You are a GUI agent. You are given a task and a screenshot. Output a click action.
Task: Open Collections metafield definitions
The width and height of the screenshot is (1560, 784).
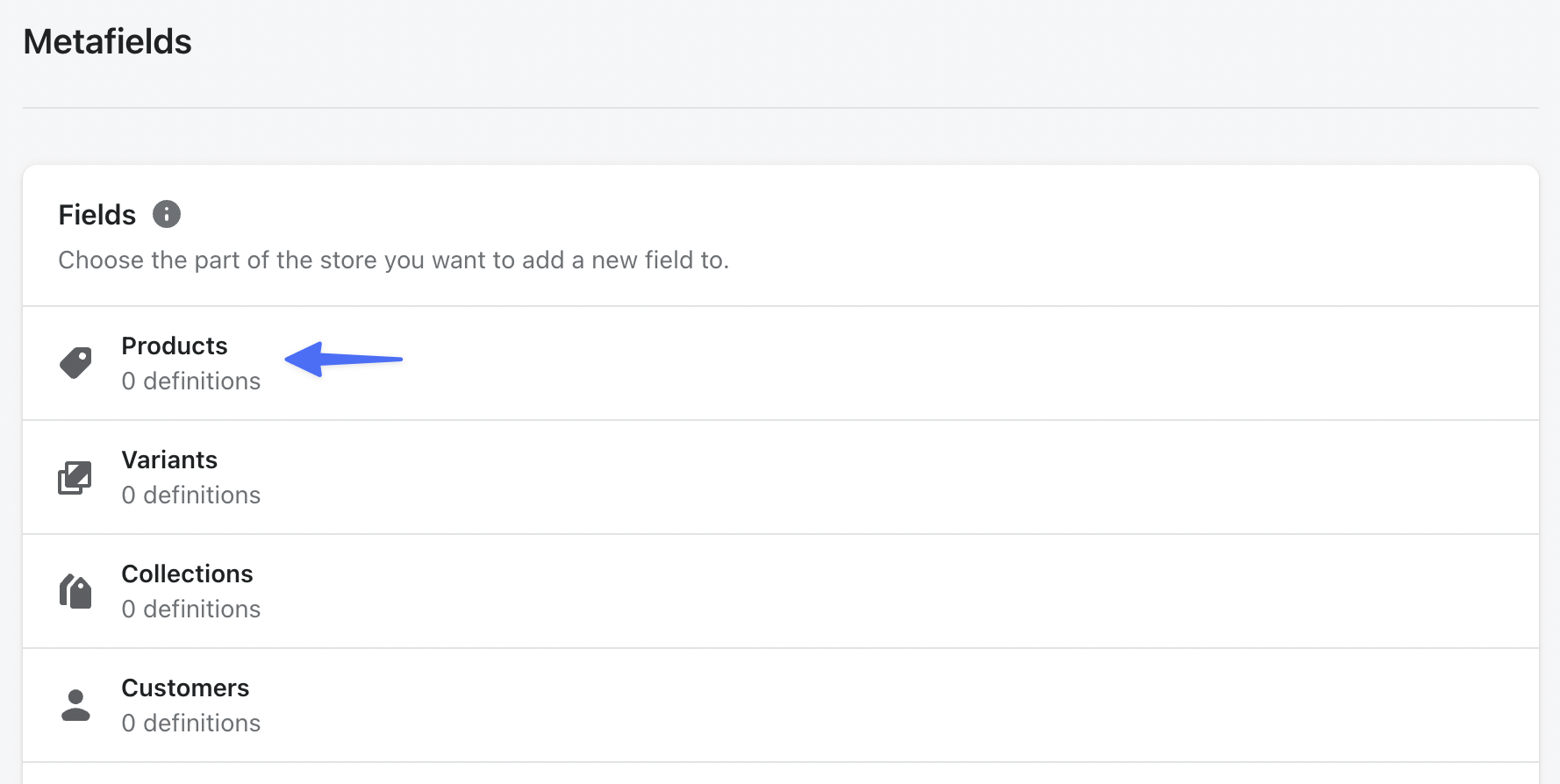(187, 574)
